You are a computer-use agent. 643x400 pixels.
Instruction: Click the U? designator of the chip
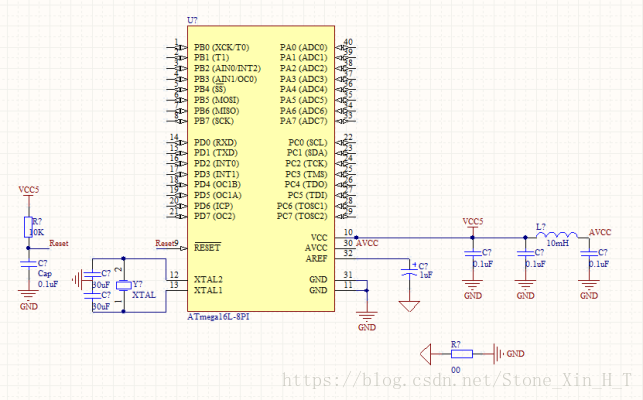pos(192,20)
